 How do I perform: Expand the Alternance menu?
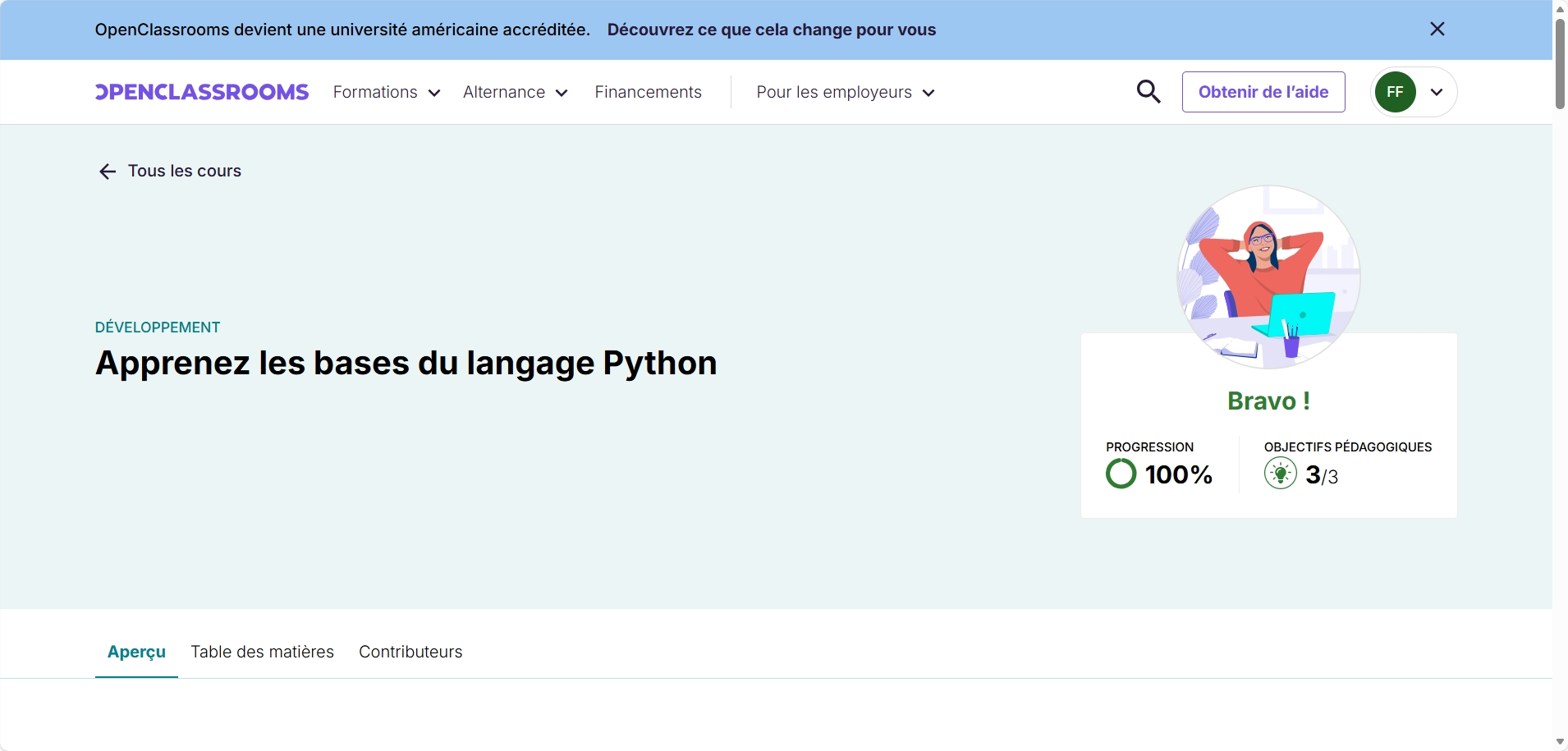click(516, 92)
